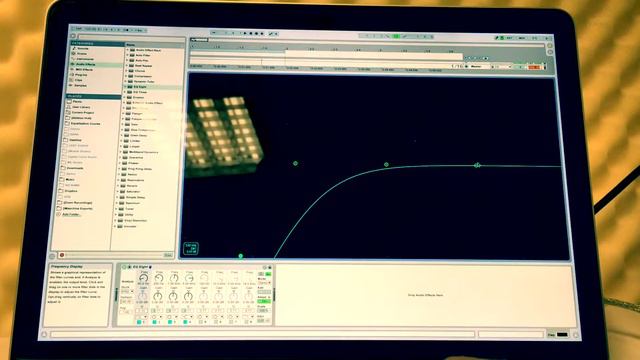Screen dimensions: 640x360
Task: Expand the EQ Three entry
Action: (x=125, y=92)
